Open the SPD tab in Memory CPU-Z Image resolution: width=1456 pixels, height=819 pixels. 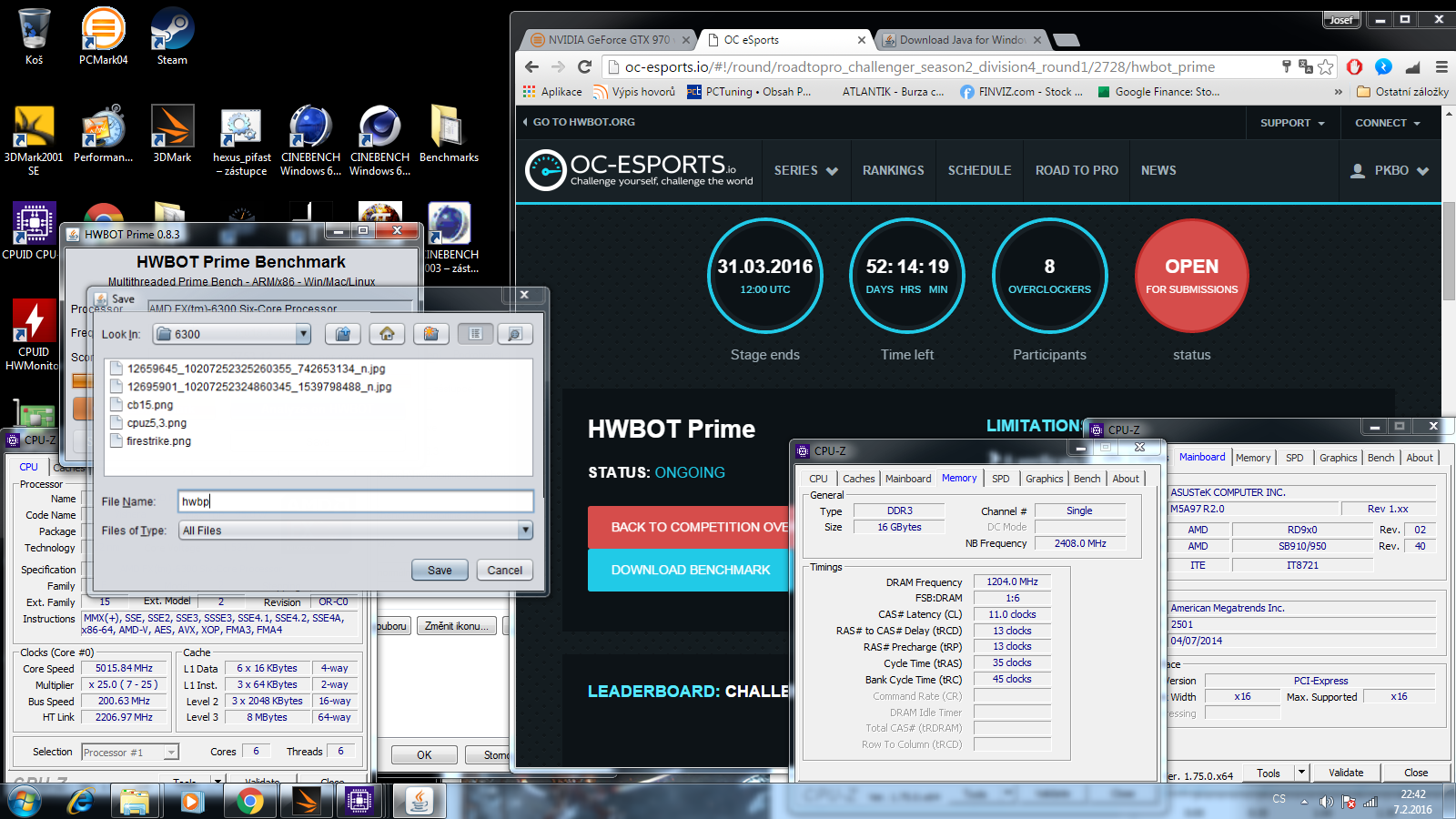click(1000, 479)
